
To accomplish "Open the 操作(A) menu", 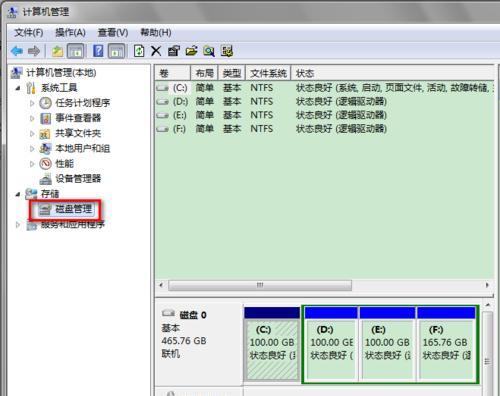I will click(70, 33).
